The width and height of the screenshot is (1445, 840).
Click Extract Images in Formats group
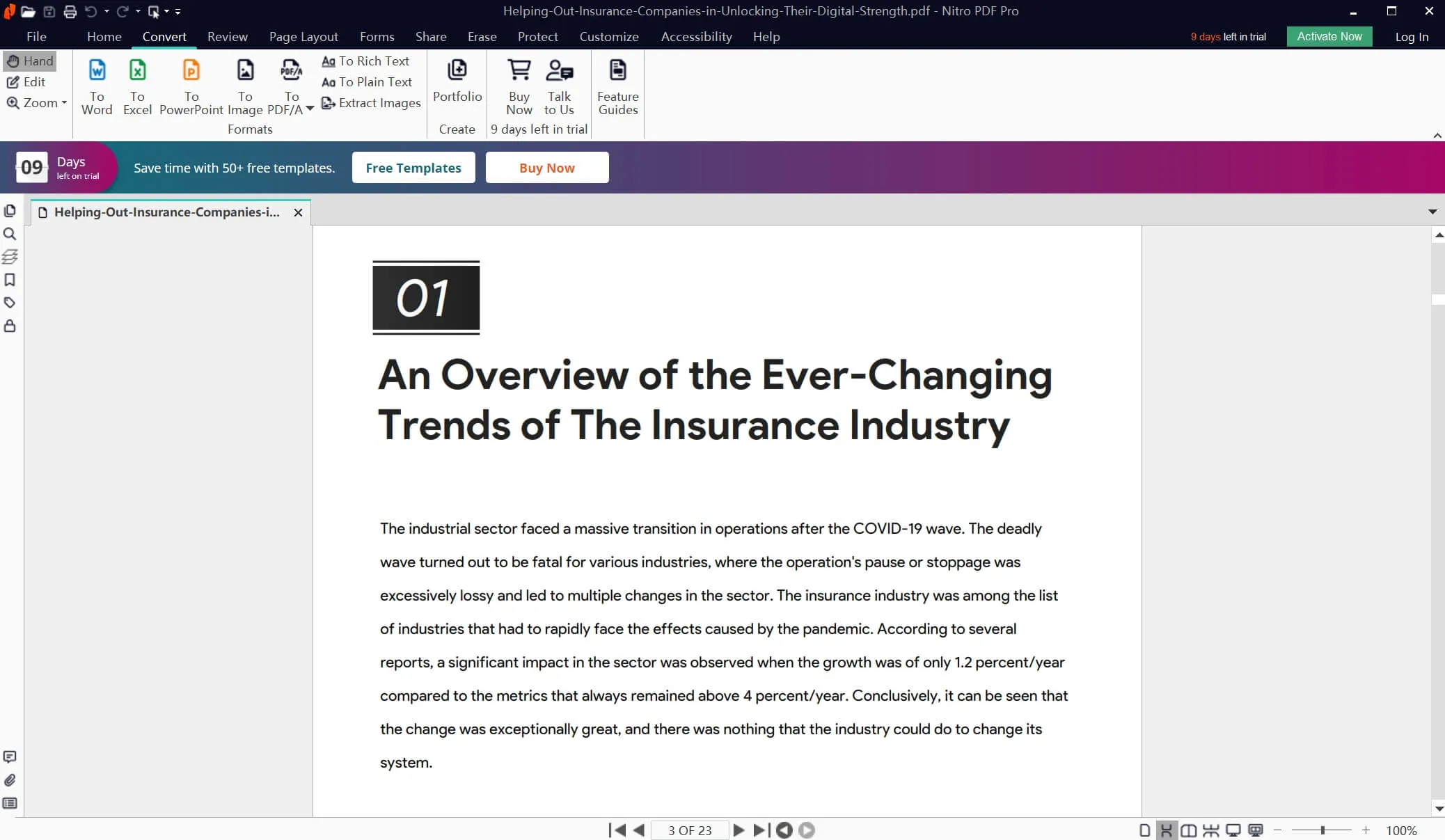371,103
